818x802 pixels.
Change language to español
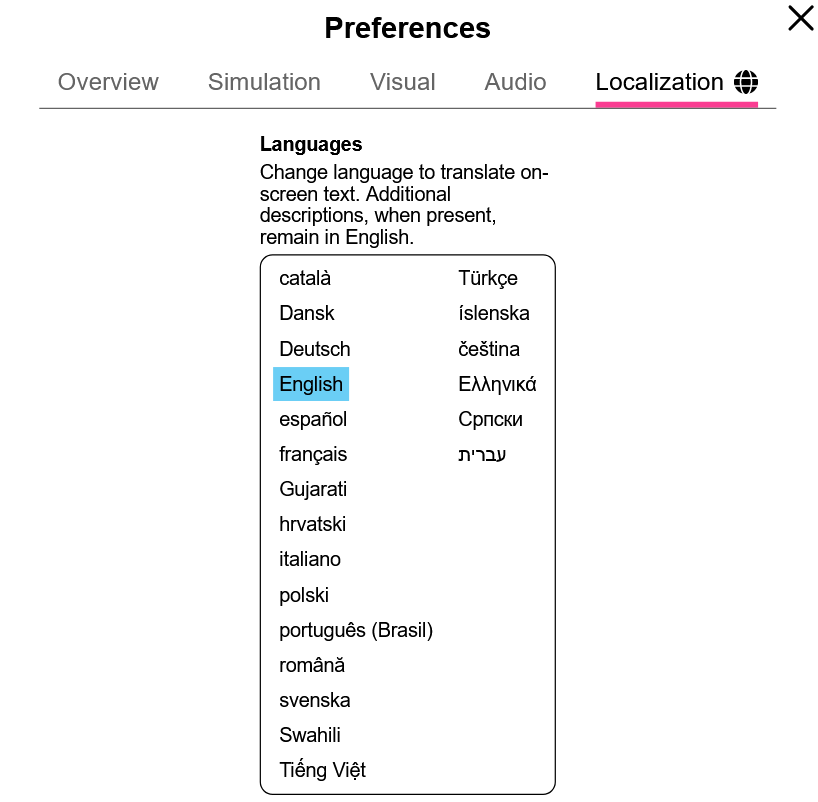click(313, 419)
